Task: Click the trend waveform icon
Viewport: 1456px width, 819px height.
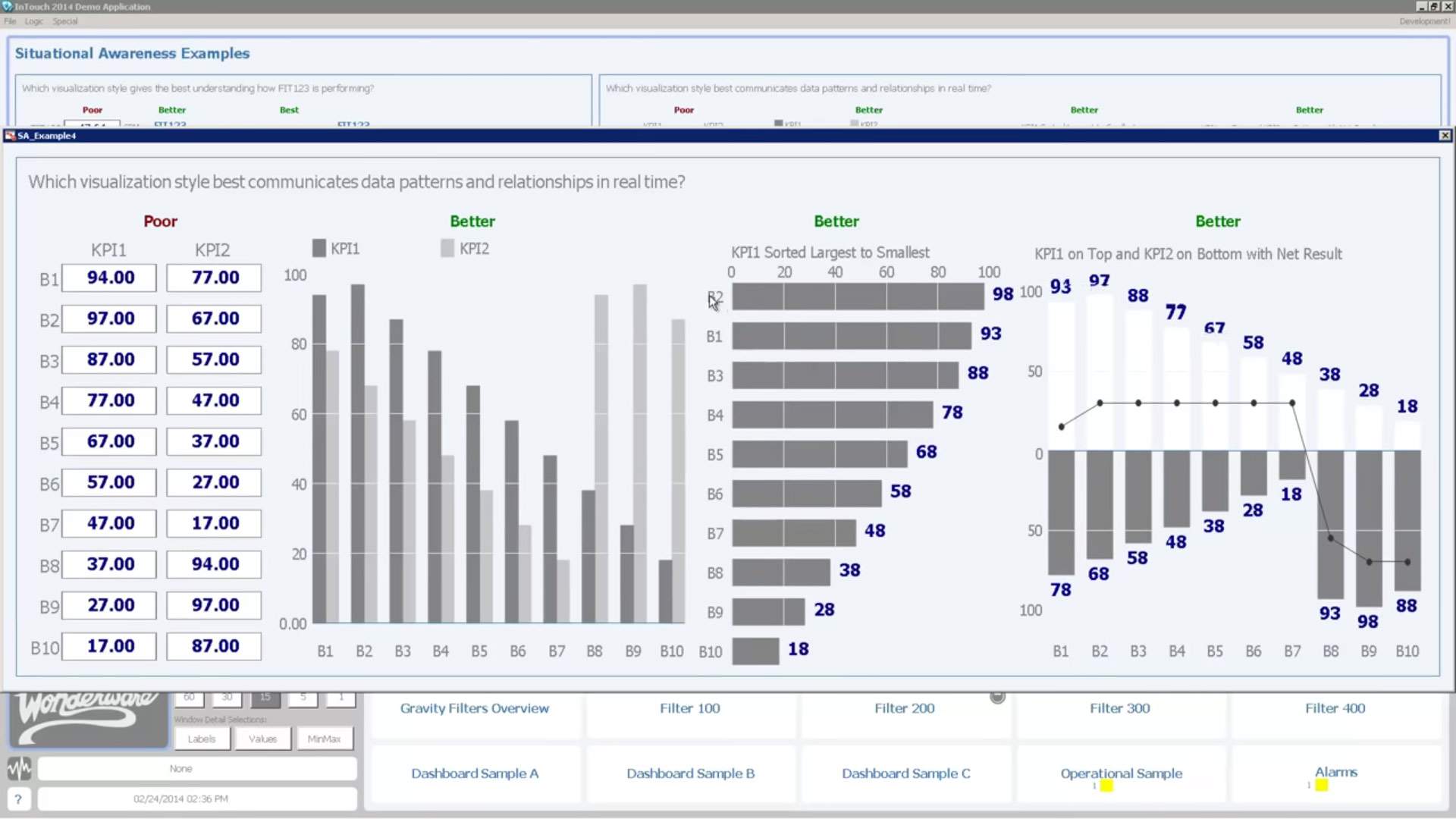Action: pyautogui.click(x=19, y=768)
